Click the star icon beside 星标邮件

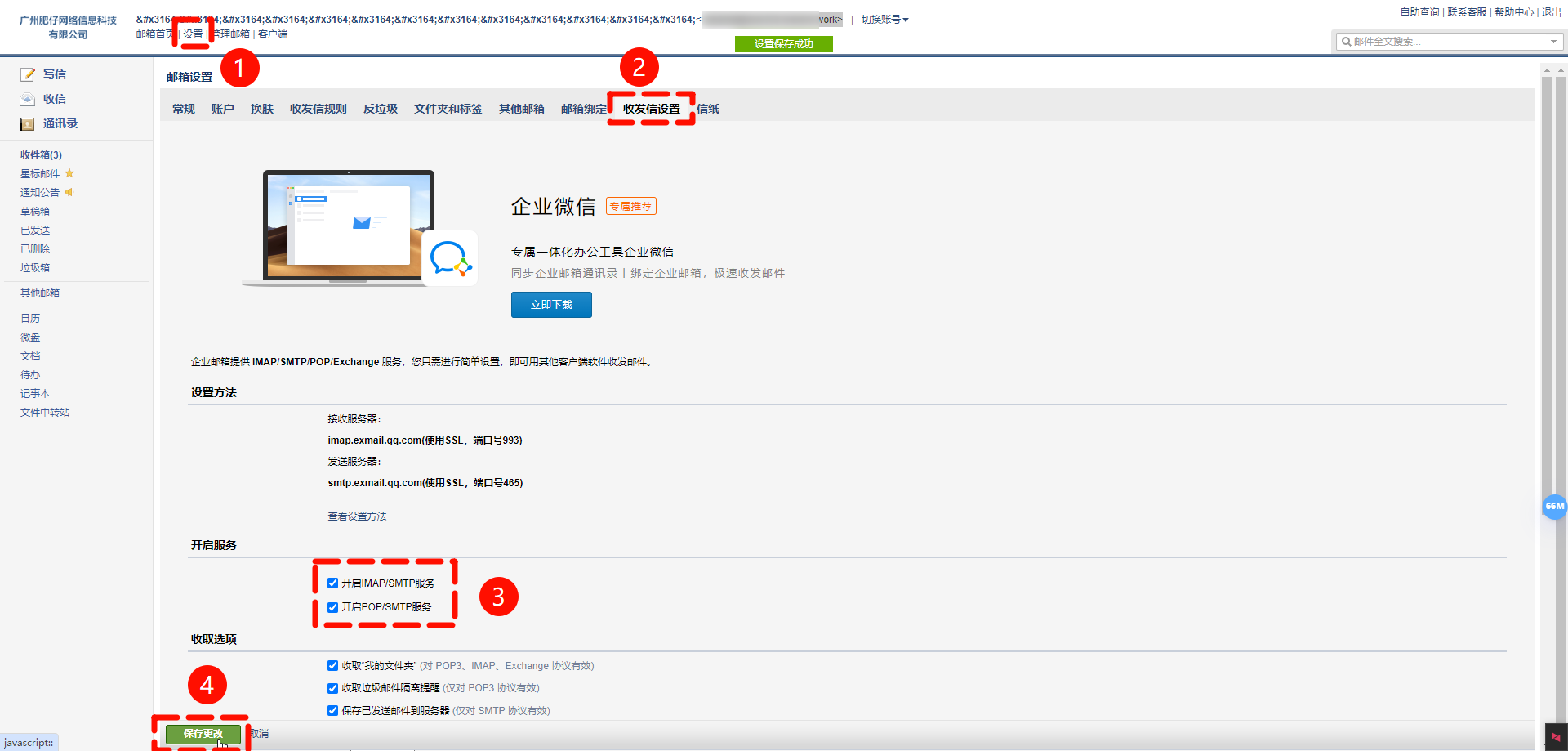[x=69, y=173]
